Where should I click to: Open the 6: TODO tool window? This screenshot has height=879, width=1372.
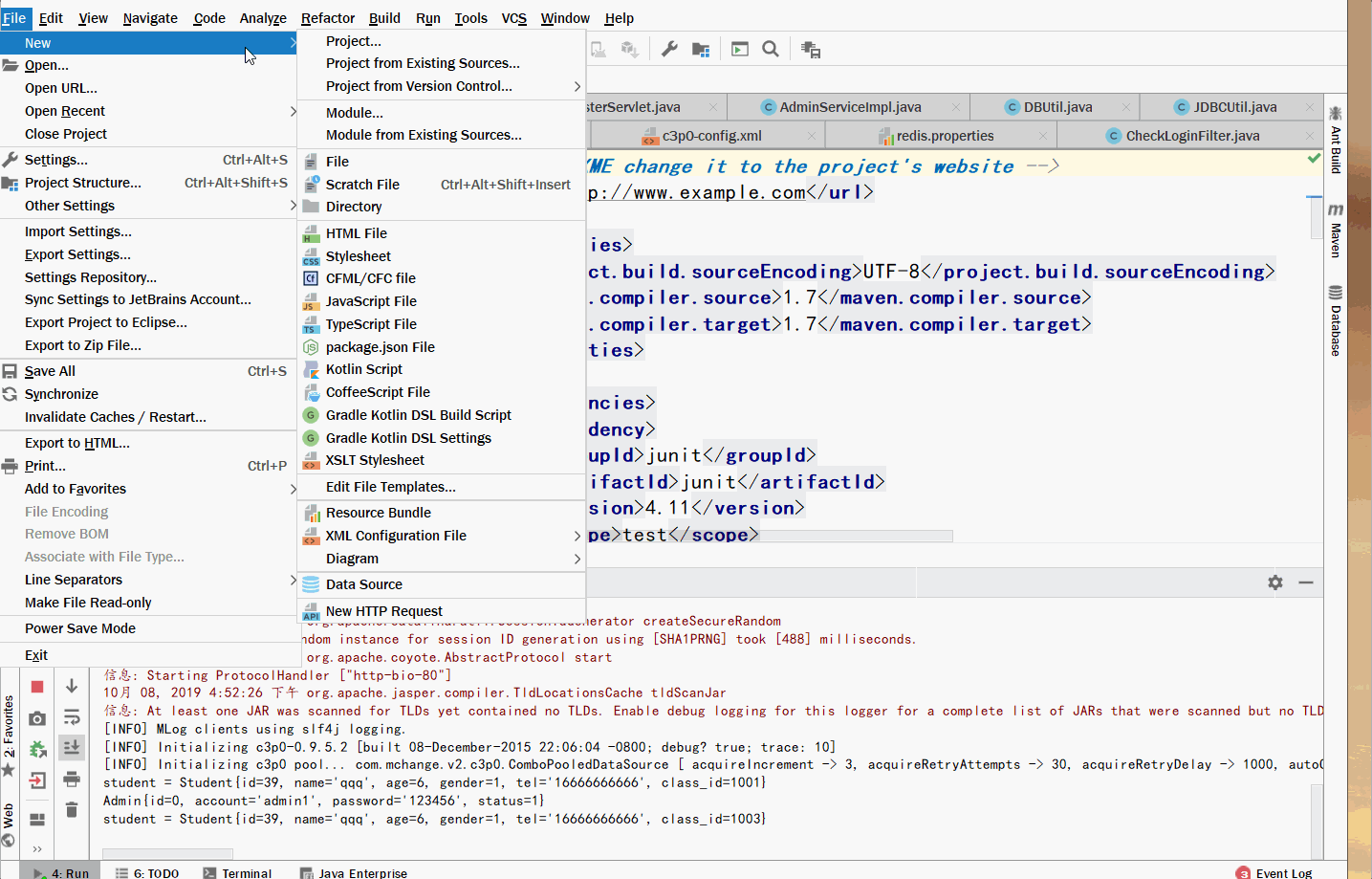(x=147, y=872)
